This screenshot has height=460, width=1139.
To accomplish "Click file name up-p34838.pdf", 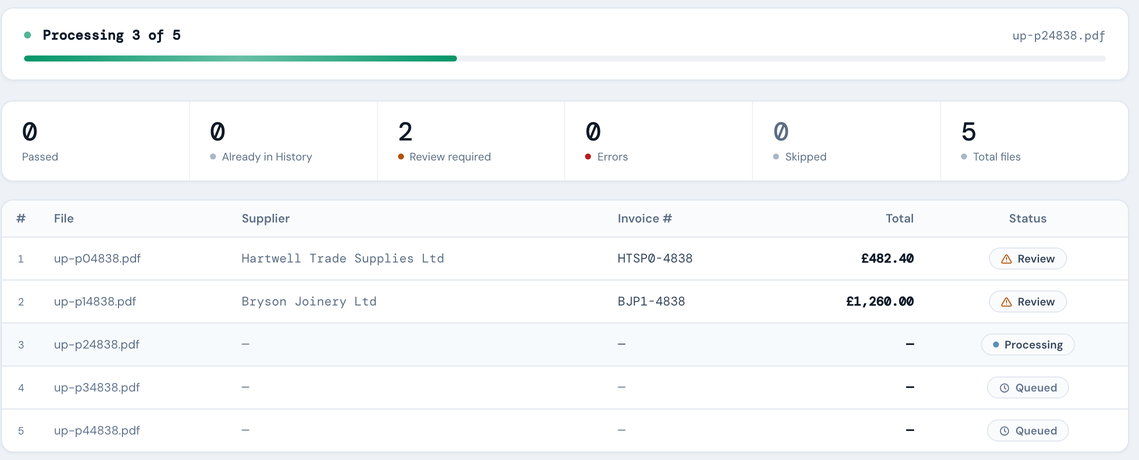I will (97, 388).
